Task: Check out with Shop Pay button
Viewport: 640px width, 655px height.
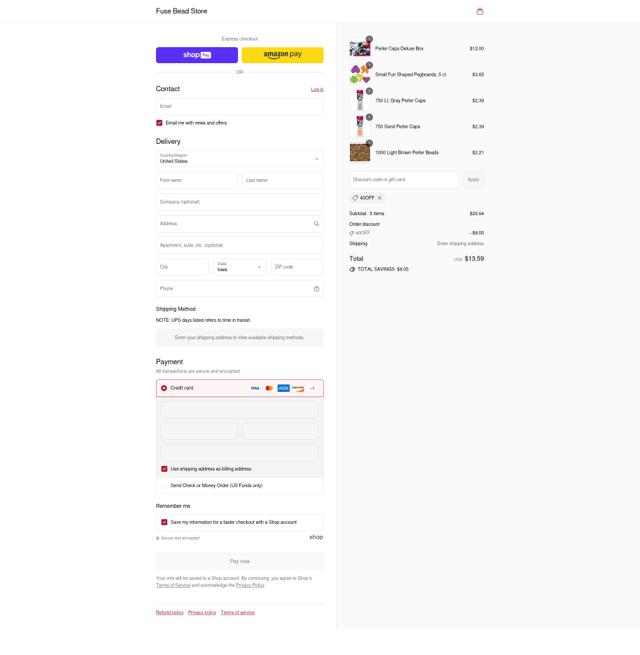Action: (197, 55)
